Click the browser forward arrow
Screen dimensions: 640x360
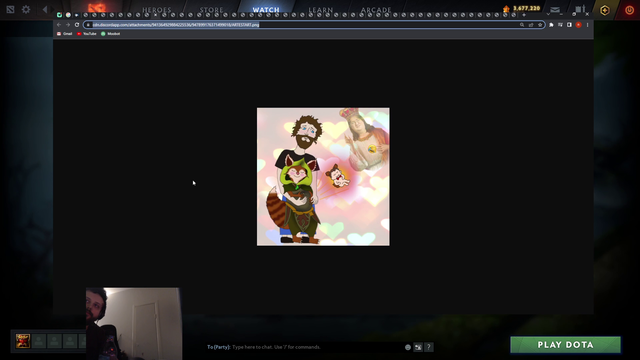(68, 25)
